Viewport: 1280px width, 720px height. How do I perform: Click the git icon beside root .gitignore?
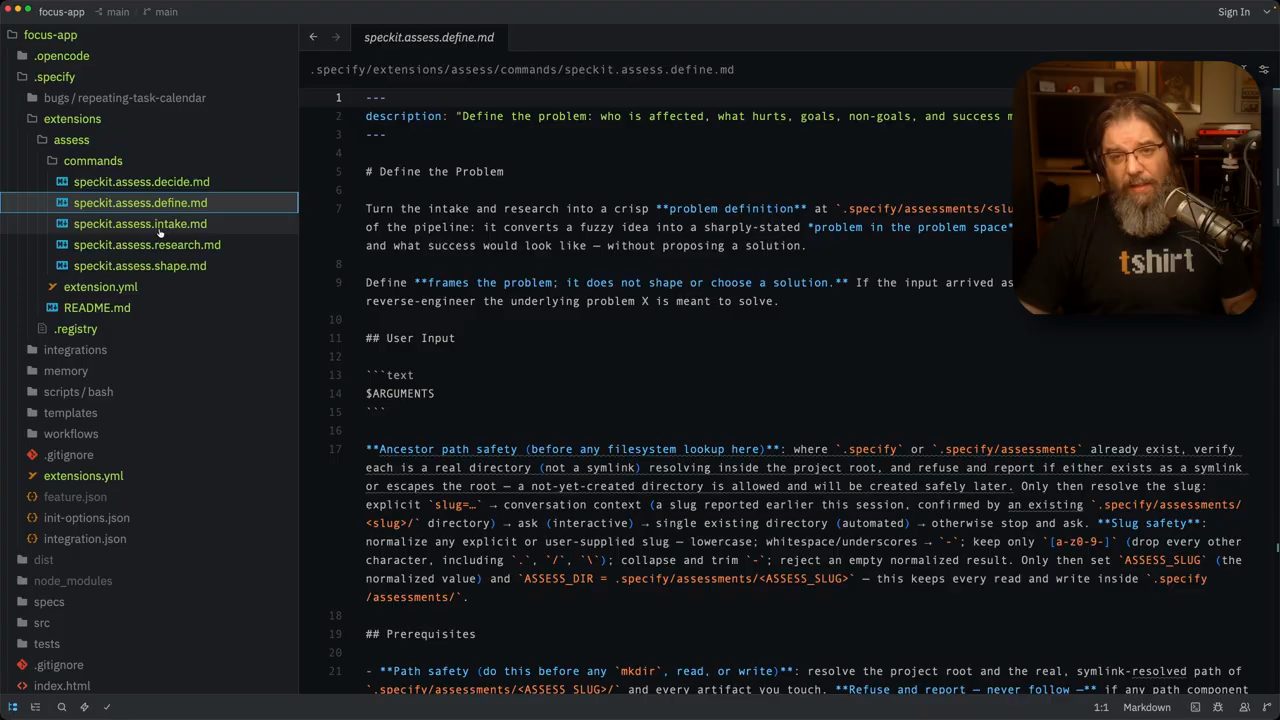coord(22,665)
